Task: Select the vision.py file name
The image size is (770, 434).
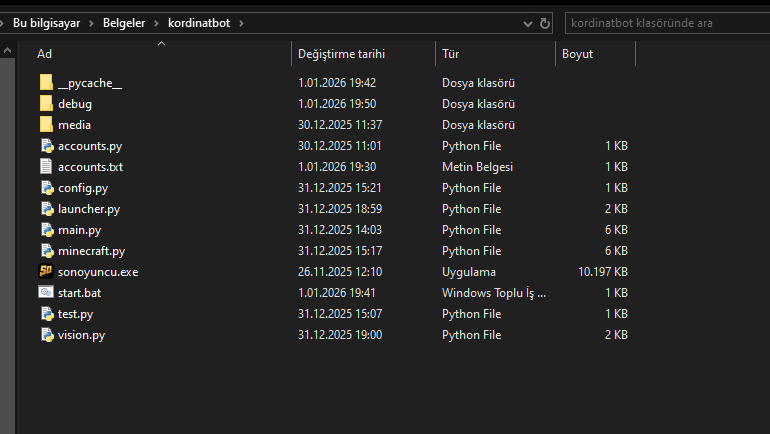Action: (82, 335)
